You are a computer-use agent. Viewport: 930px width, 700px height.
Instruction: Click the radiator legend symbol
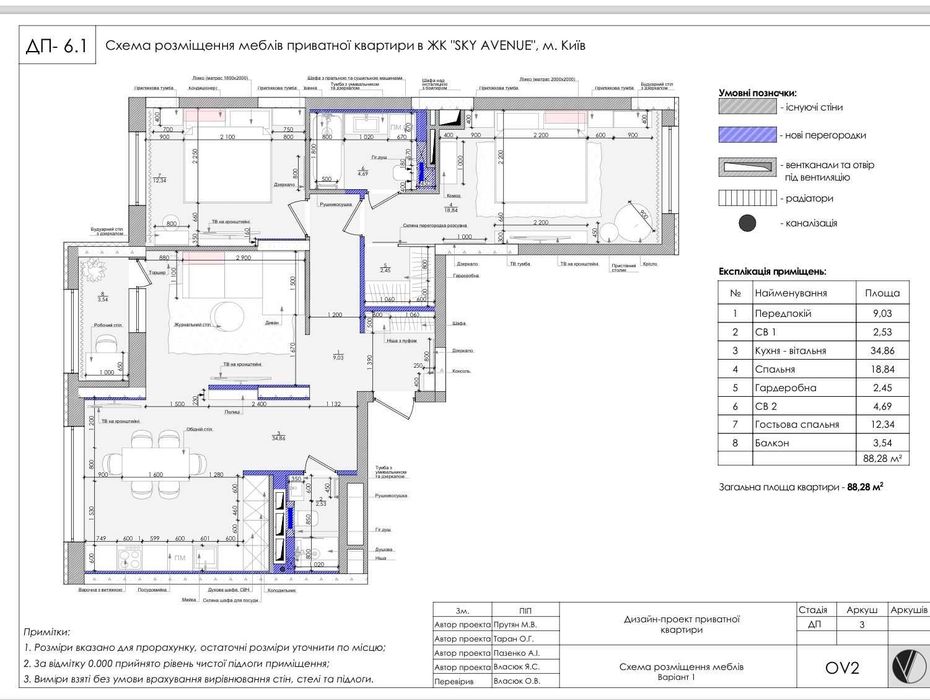747,198
